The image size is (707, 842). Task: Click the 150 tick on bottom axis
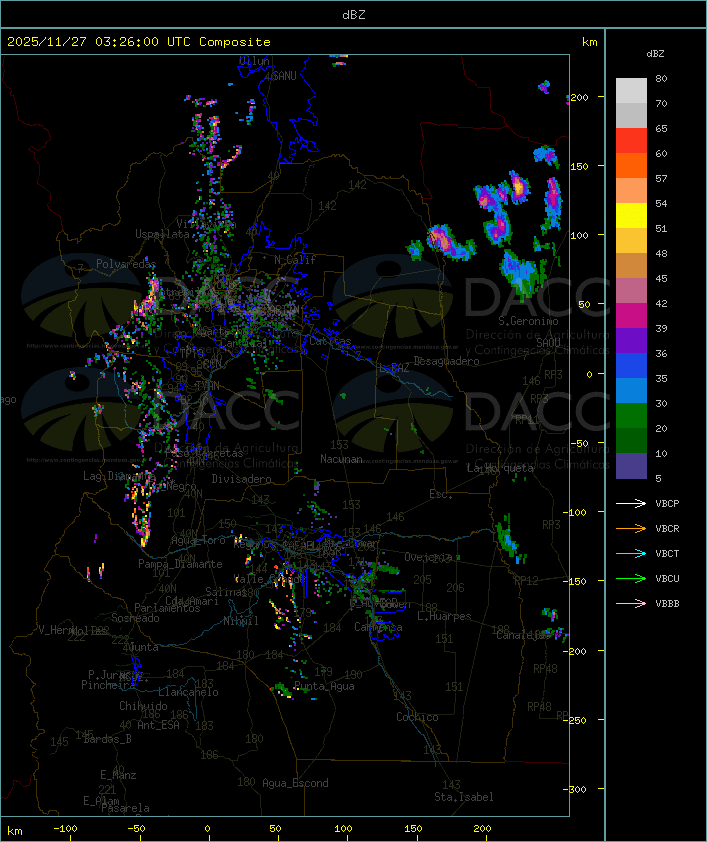(x=413, y=829)
